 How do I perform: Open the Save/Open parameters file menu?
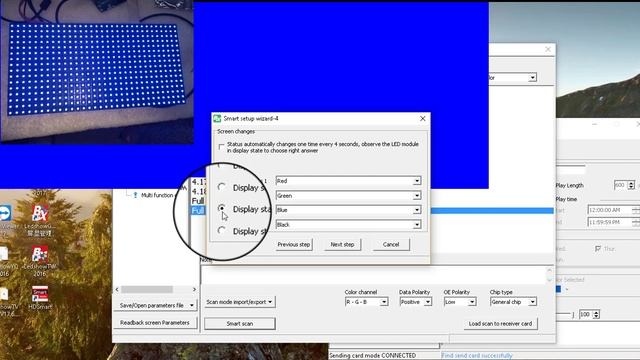click(155, 305)
